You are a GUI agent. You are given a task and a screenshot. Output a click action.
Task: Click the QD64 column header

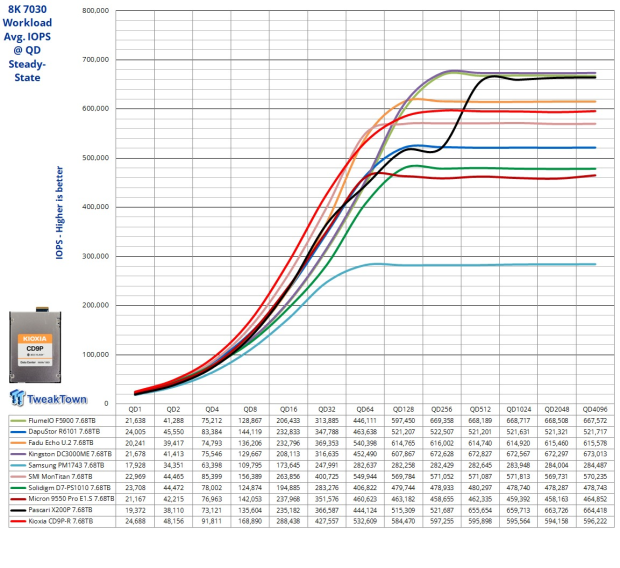365,409
